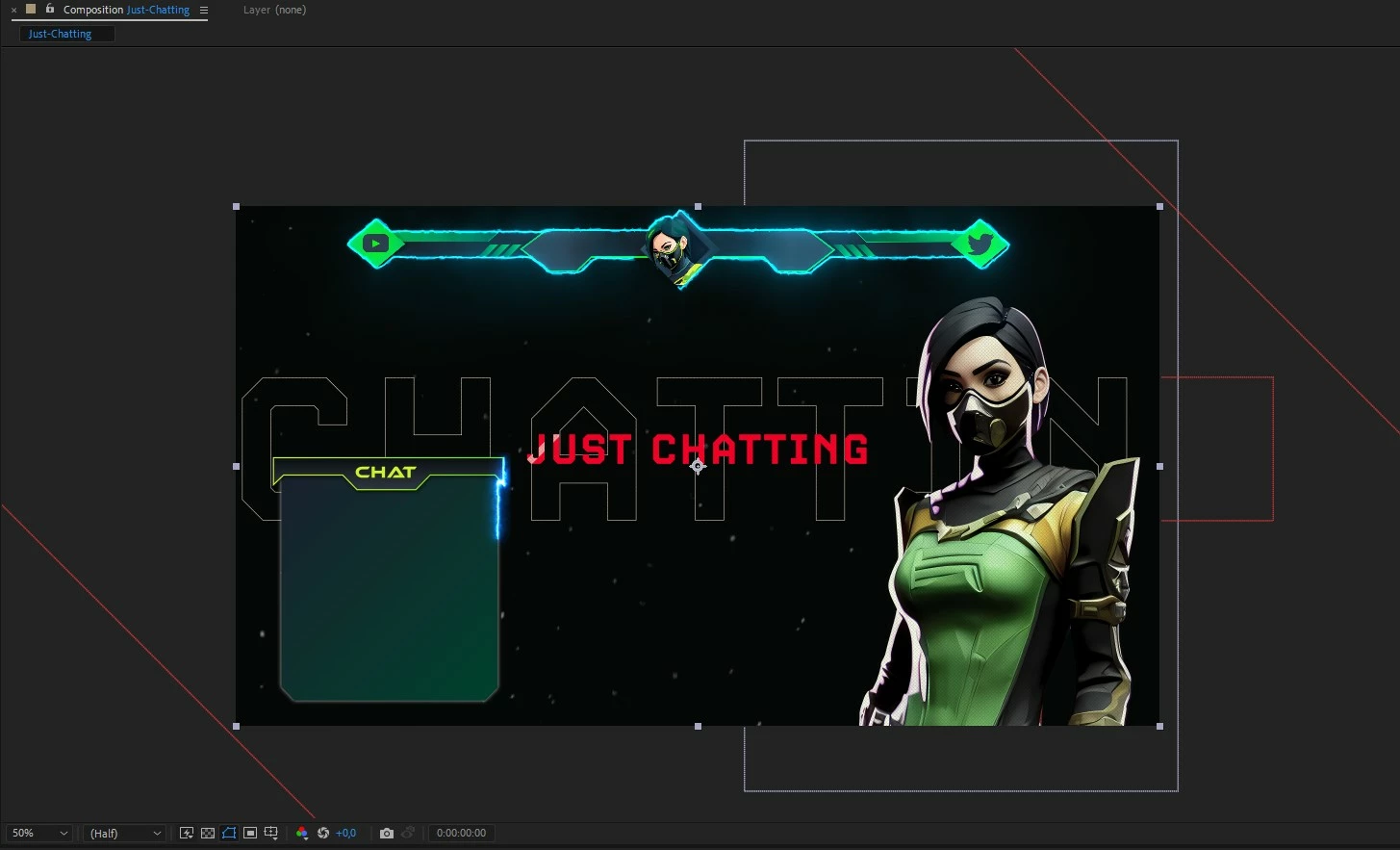Image resolution: width=1400 pixels, height=850 pixels.
Task: Click the composition label color swatch
Action: pyautogui.click(x=31, y=9)
